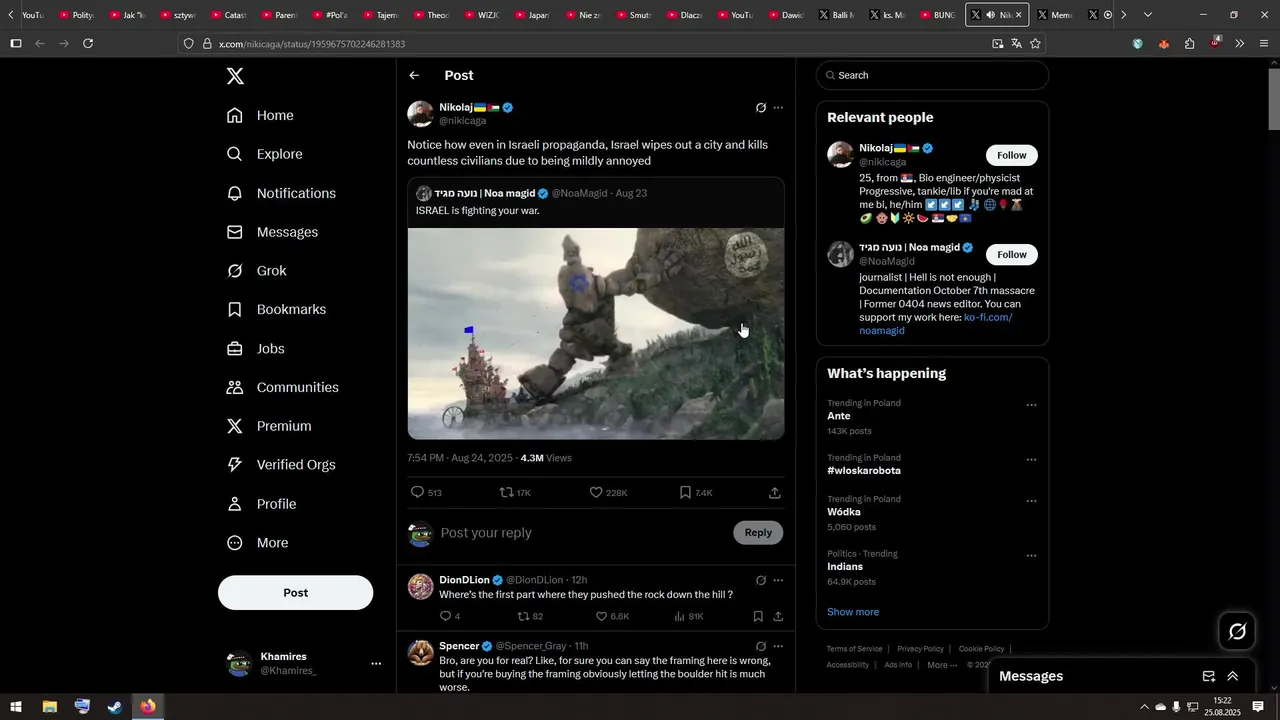Open the browser extensions puzzle icon
1280x720 pixels.
(x=1189, y=44)
